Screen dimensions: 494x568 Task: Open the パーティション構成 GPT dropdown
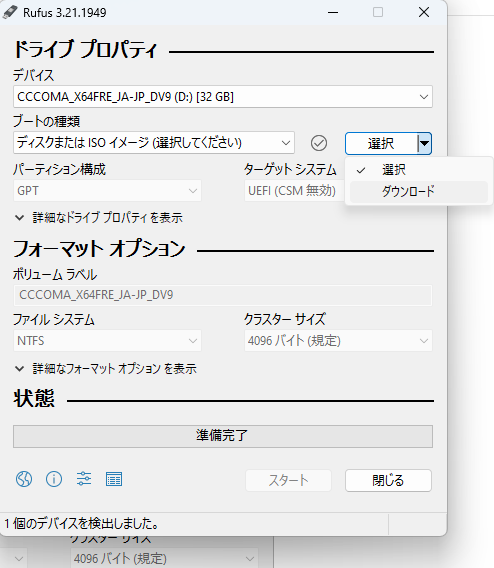[x=107, y=191]
